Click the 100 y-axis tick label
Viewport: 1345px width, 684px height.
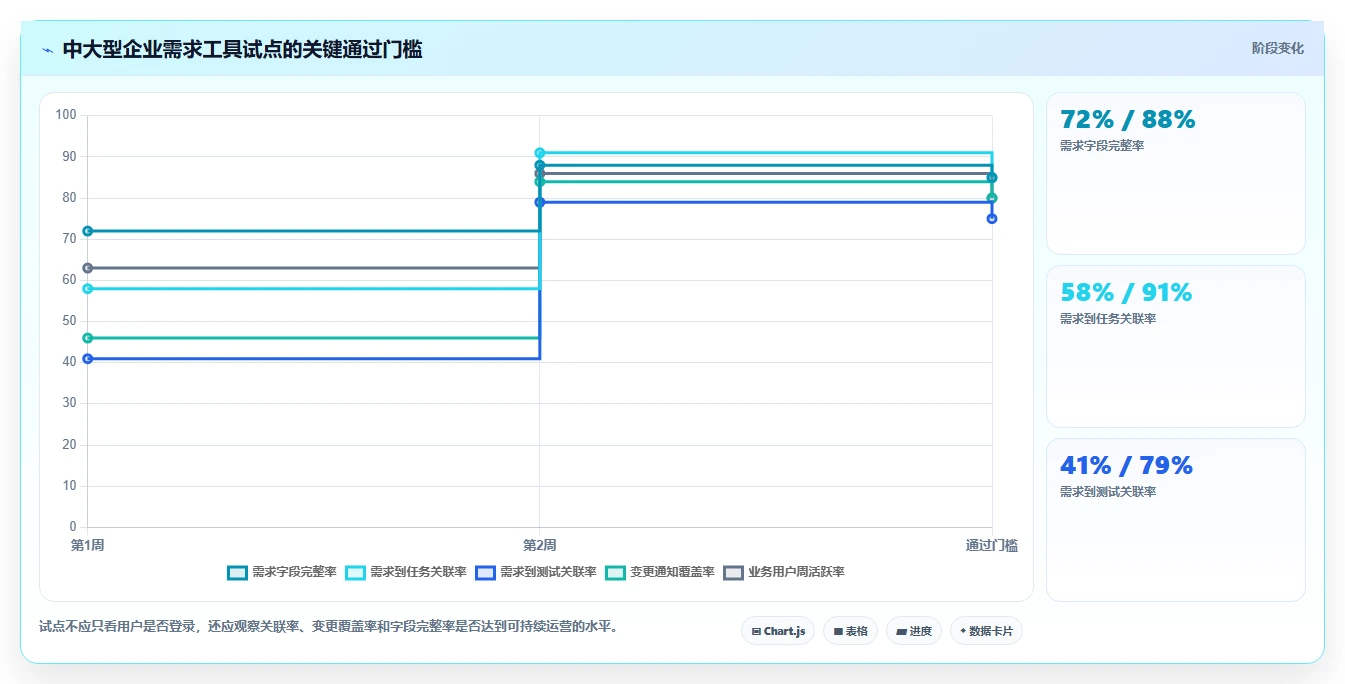point(66,115)
